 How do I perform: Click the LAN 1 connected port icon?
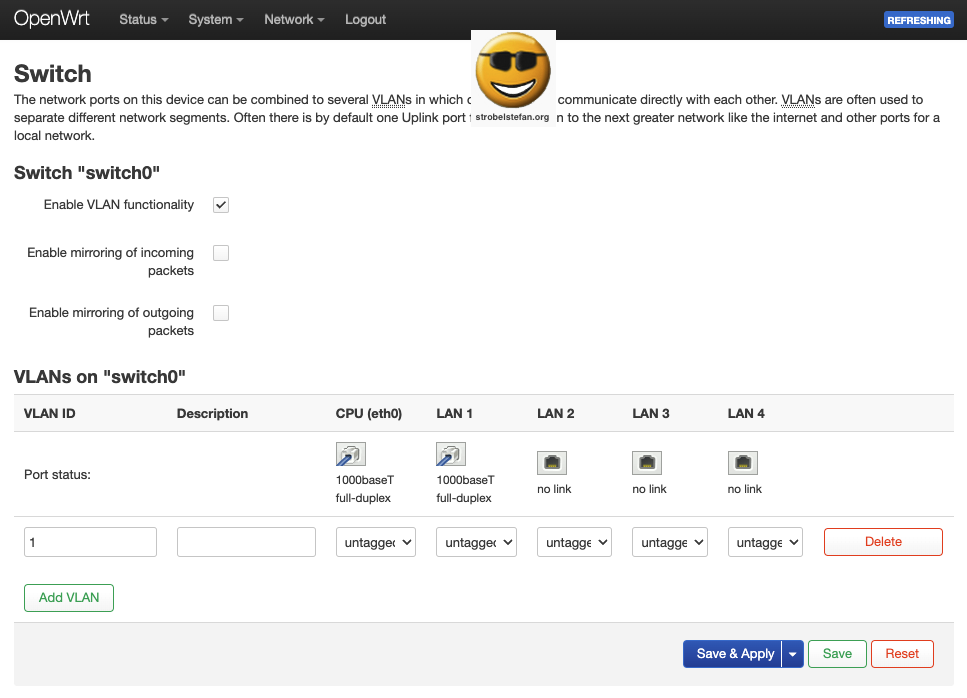pos(451,456)
